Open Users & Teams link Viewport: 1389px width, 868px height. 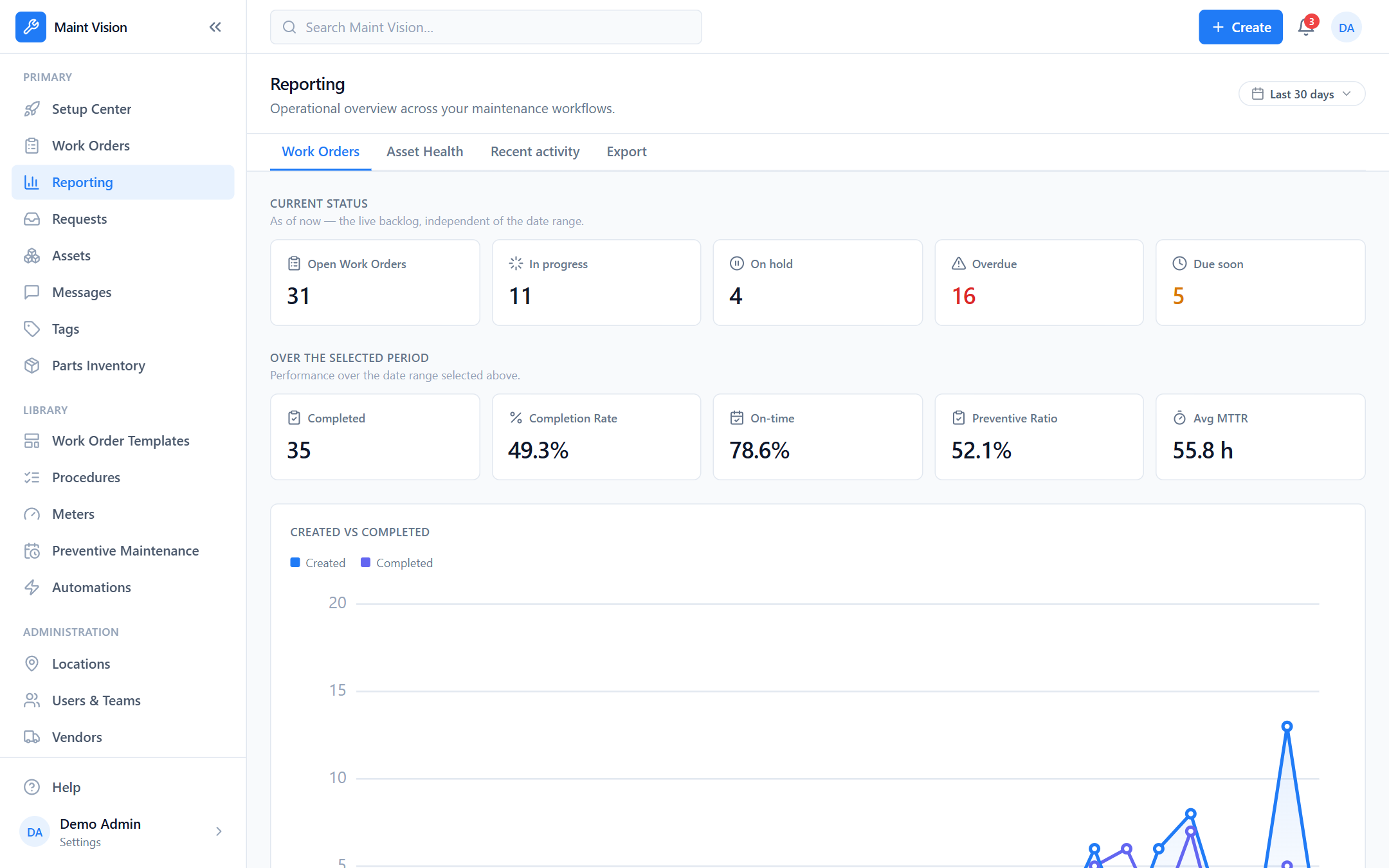coord(123,701)
